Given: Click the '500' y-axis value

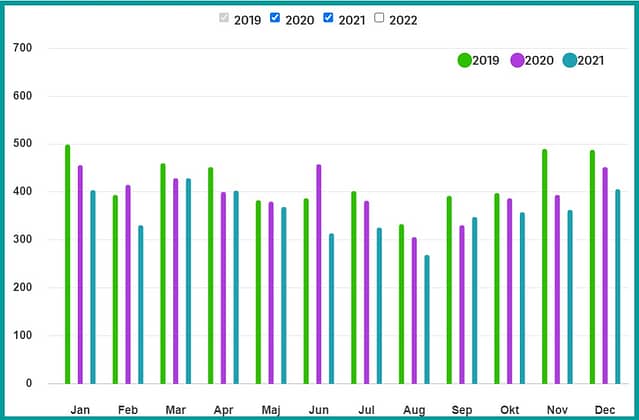Looking at the screenshot, I should pos(22,143).
